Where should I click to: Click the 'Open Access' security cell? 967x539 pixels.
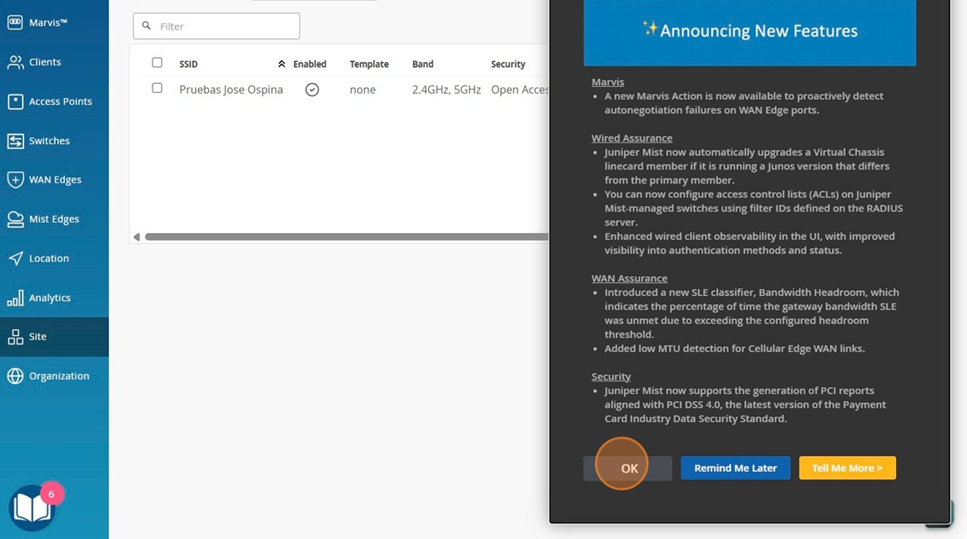tap(519, 89)
